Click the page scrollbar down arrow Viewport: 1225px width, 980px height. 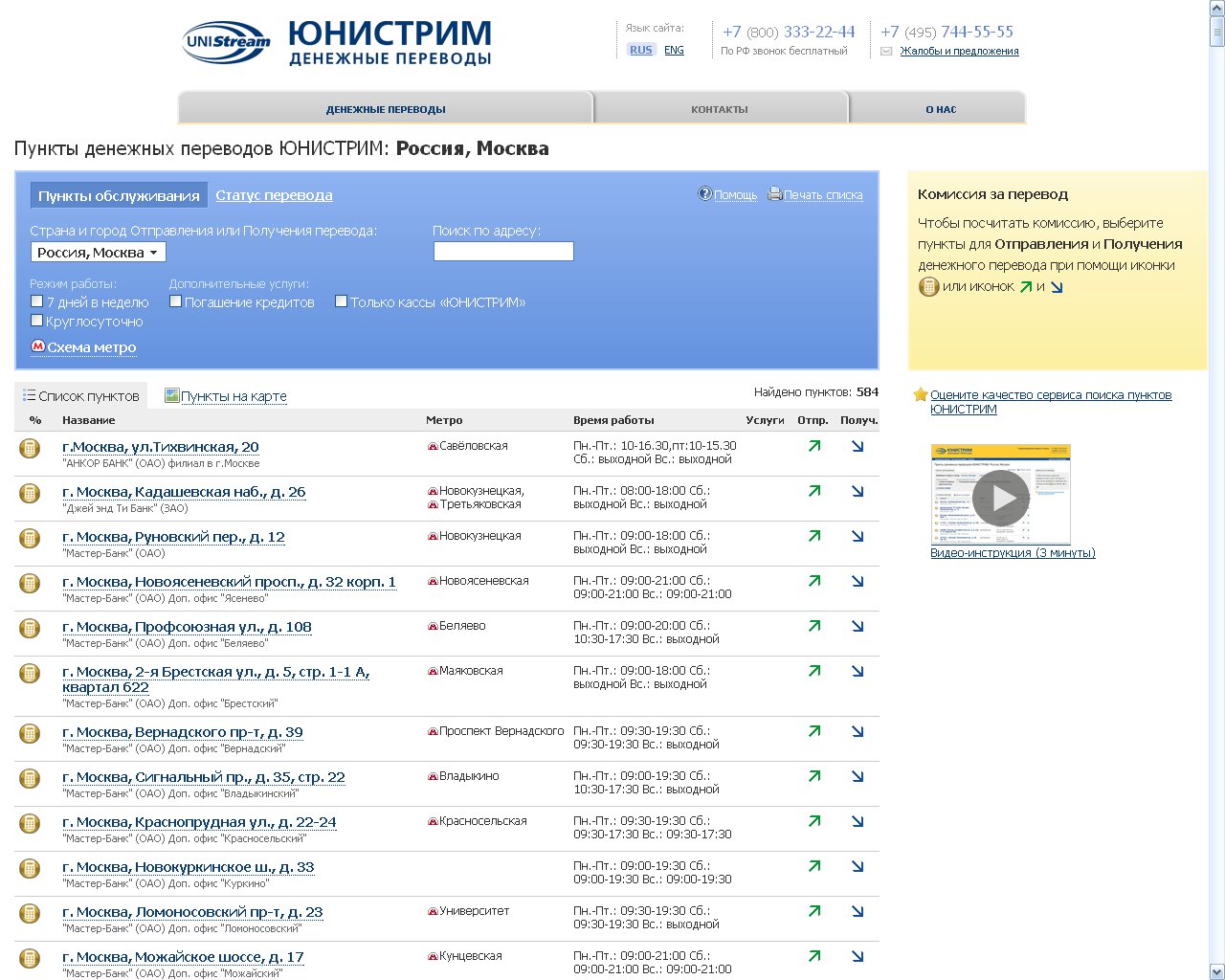pos(1216,971)
